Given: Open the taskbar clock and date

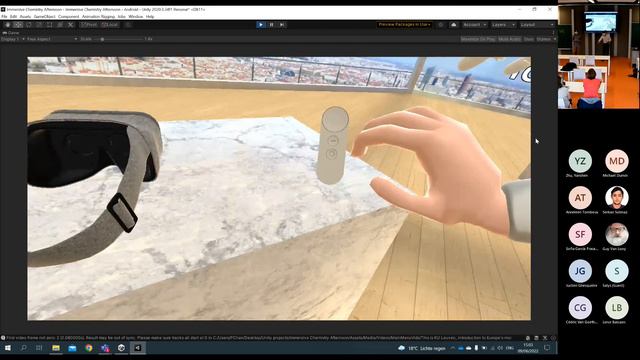Looking at the screenshot, I should (528, 348).
